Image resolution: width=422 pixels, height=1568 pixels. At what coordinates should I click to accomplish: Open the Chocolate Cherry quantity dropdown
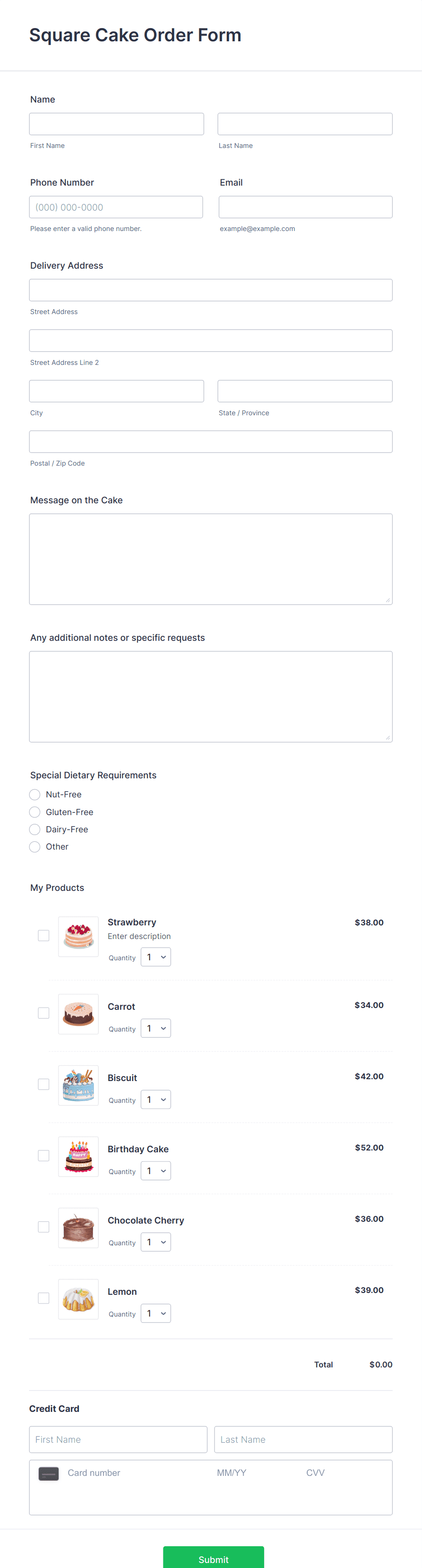156,1242
